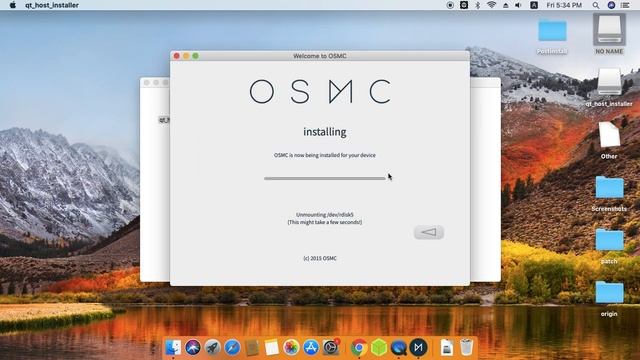Open the App Store from the Dock
Screen dimensions: 640x360
coord(311,347)
